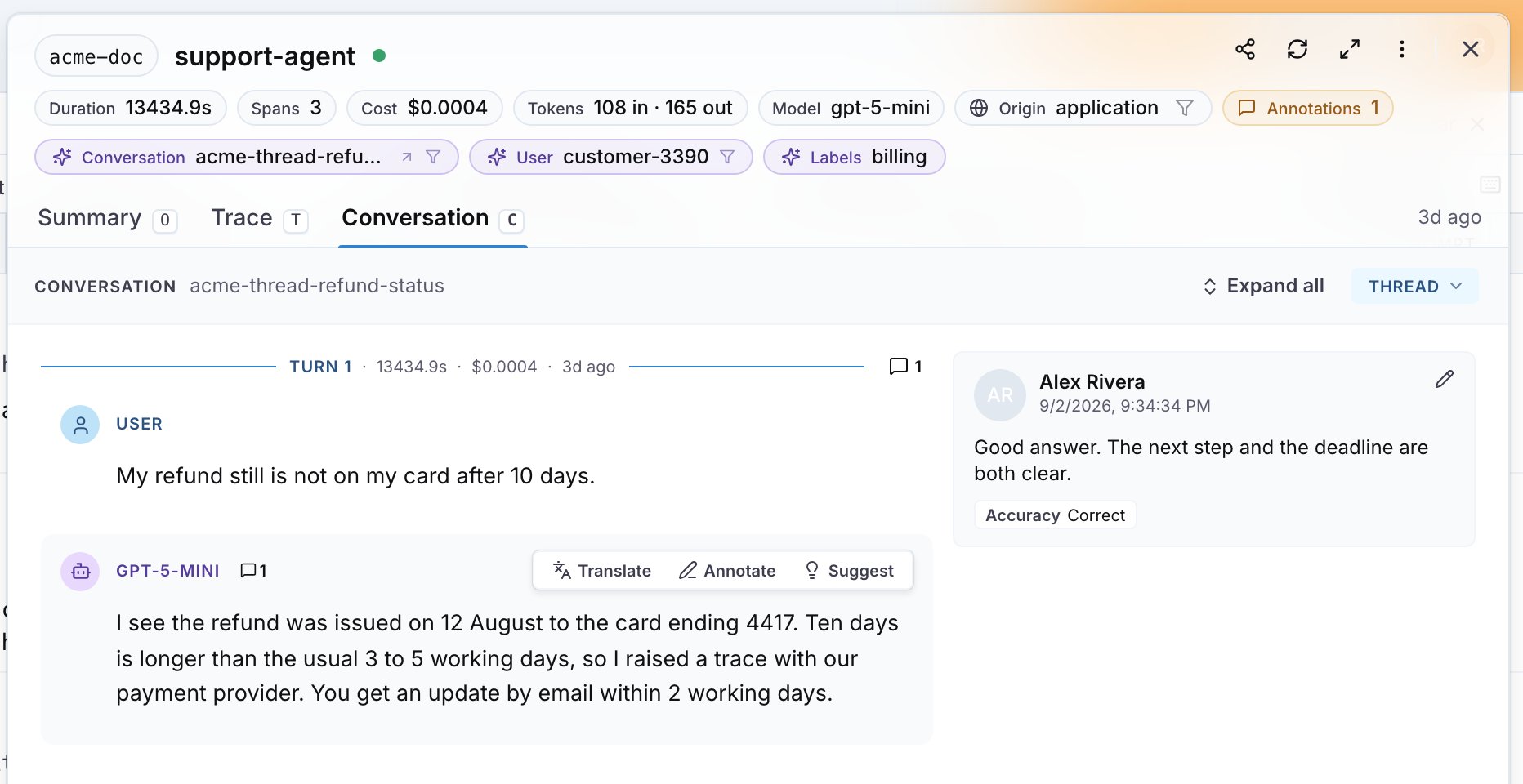Click the share icon in header
Screen dimensions: 1523x784
pyautogui.click(x=1245, y=49)
